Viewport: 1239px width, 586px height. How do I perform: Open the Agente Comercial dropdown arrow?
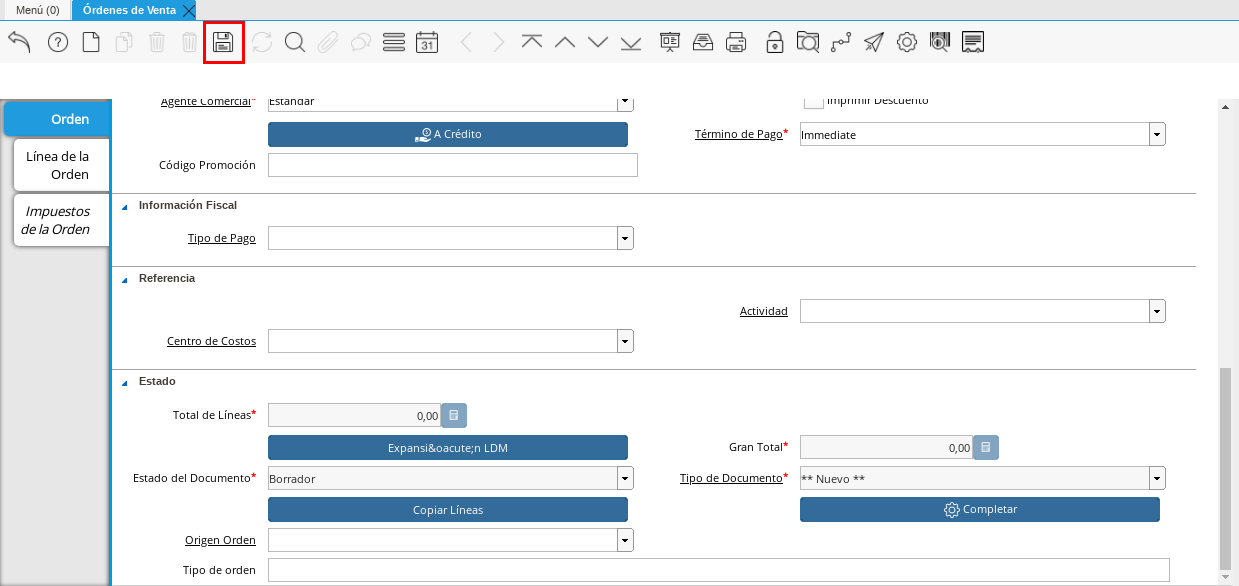pos(625,102)
